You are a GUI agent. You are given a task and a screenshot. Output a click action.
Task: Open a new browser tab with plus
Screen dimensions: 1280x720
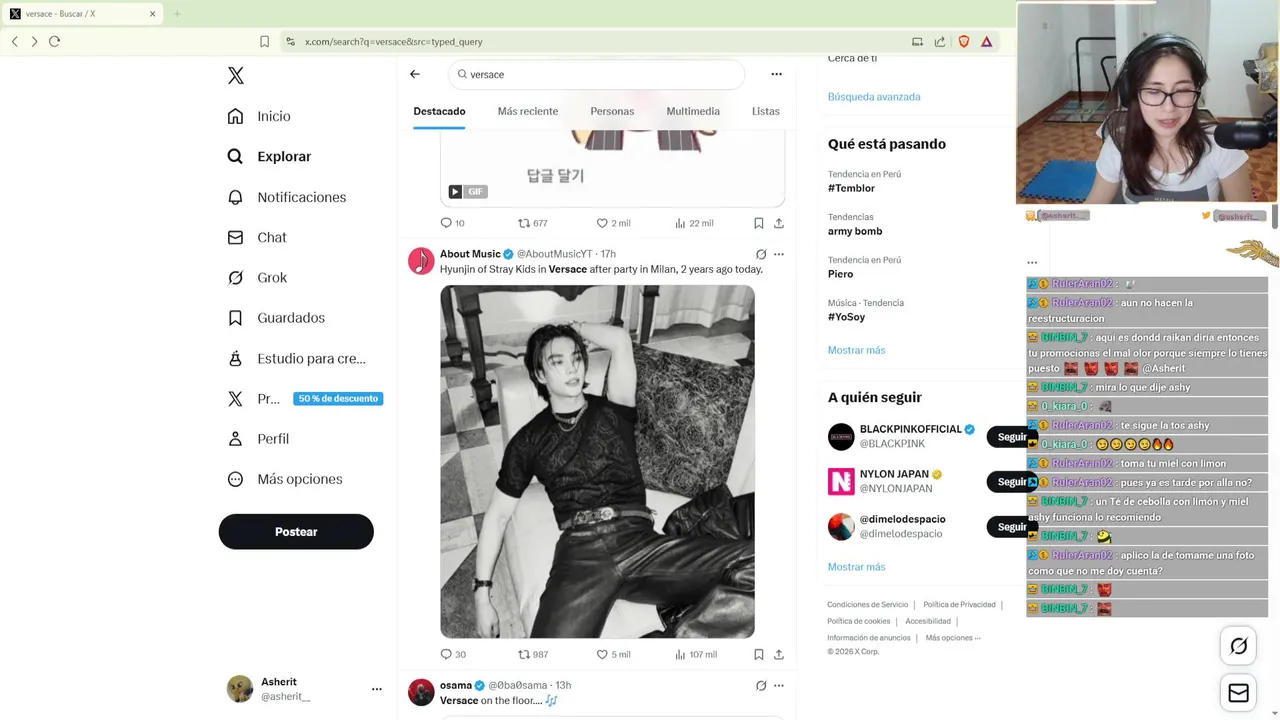click(177, 14)
